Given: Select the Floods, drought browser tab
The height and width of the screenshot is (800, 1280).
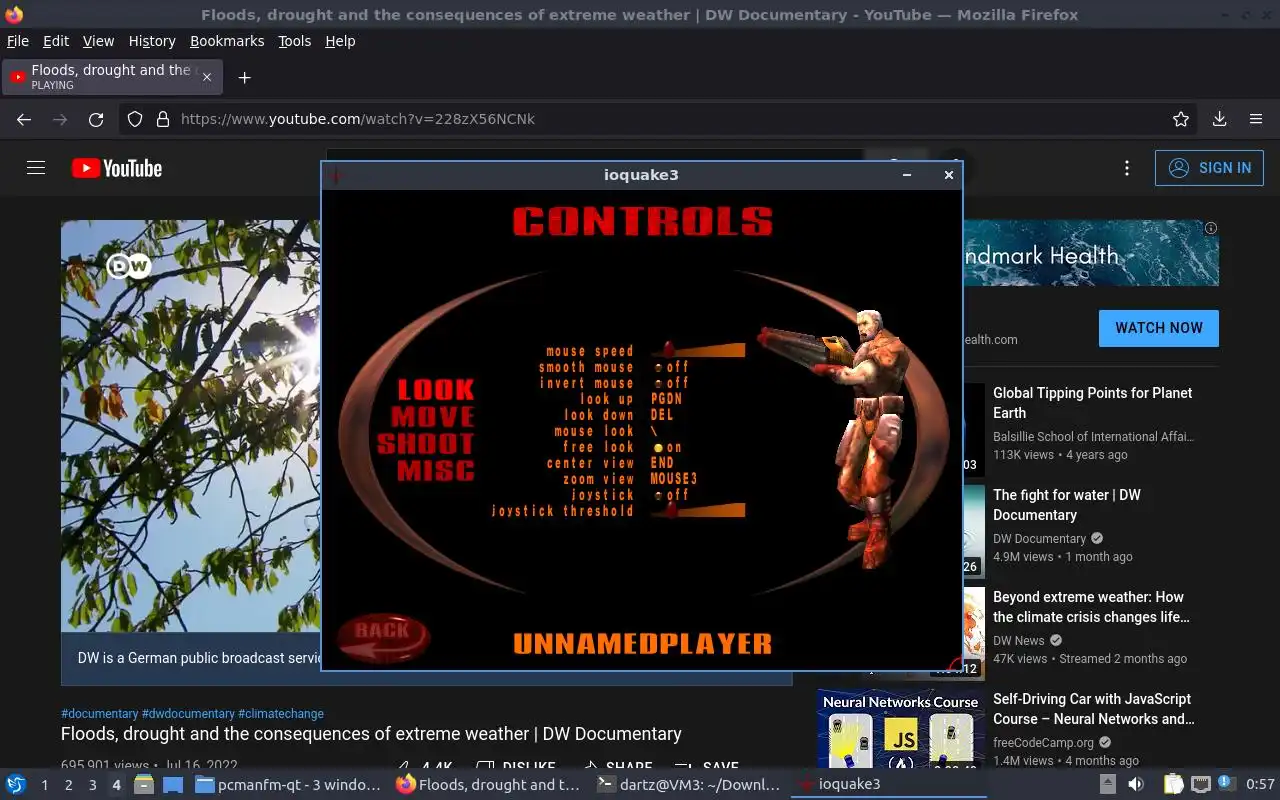Looking at the screenshot, I should click(112, 77).
